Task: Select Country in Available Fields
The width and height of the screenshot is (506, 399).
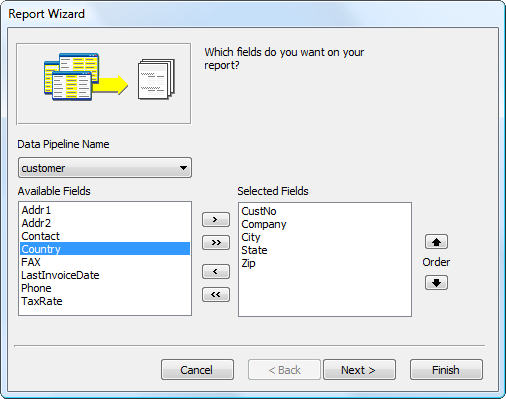Action: [105, 249]
